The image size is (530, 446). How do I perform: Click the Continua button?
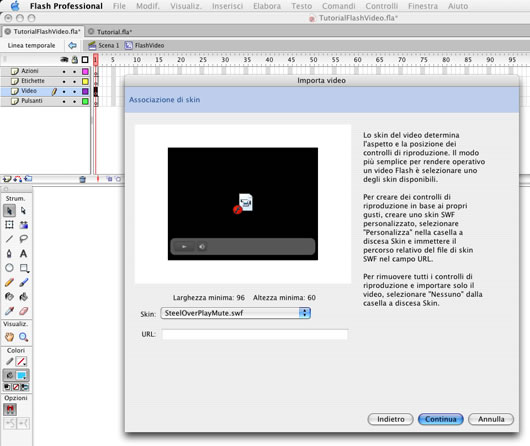click(x=440, y=419)
